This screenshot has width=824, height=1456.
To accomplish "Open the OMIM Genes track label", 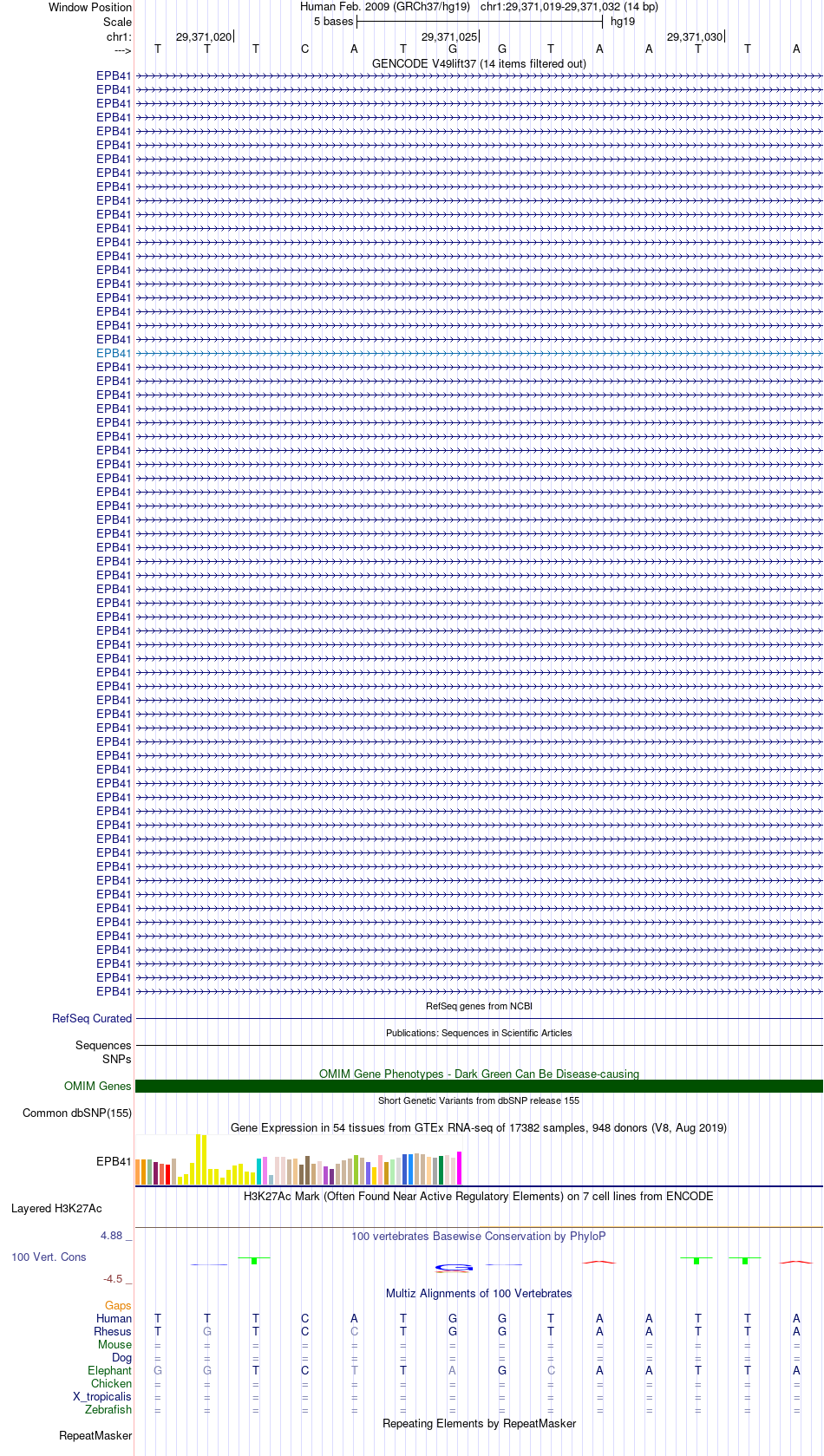I will pos(98,1086).
